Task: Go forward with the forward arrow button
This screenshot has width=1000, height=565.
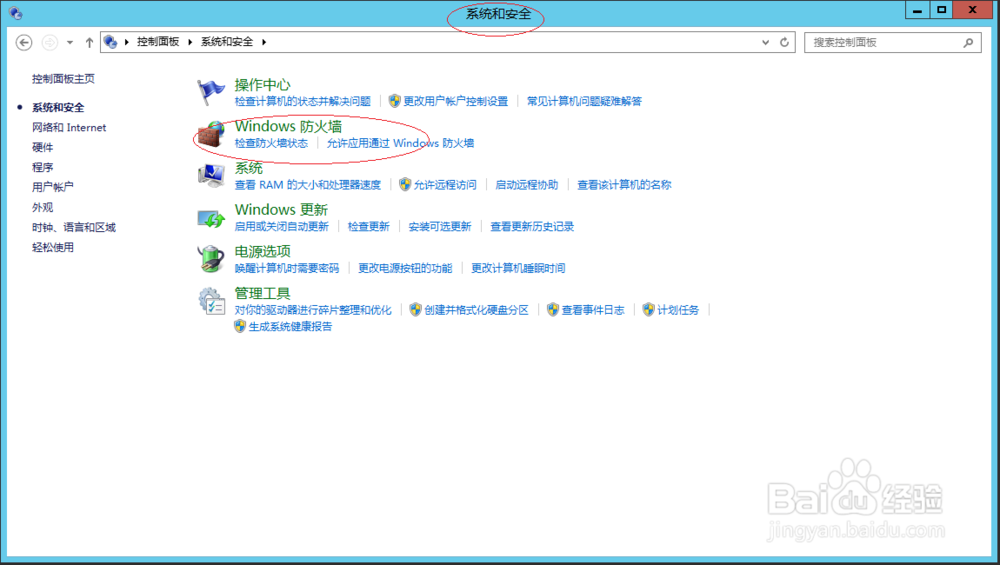Action: 49,42
